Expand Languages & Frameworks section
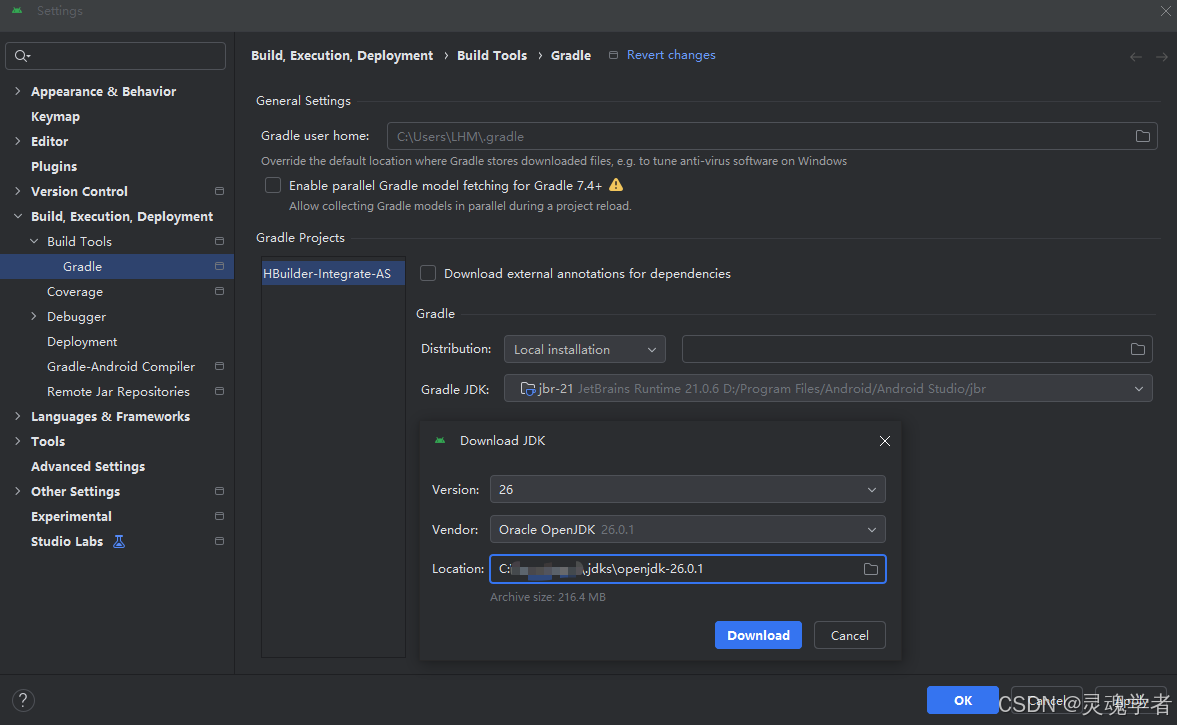1177x725 pixels. click(17, 416)
